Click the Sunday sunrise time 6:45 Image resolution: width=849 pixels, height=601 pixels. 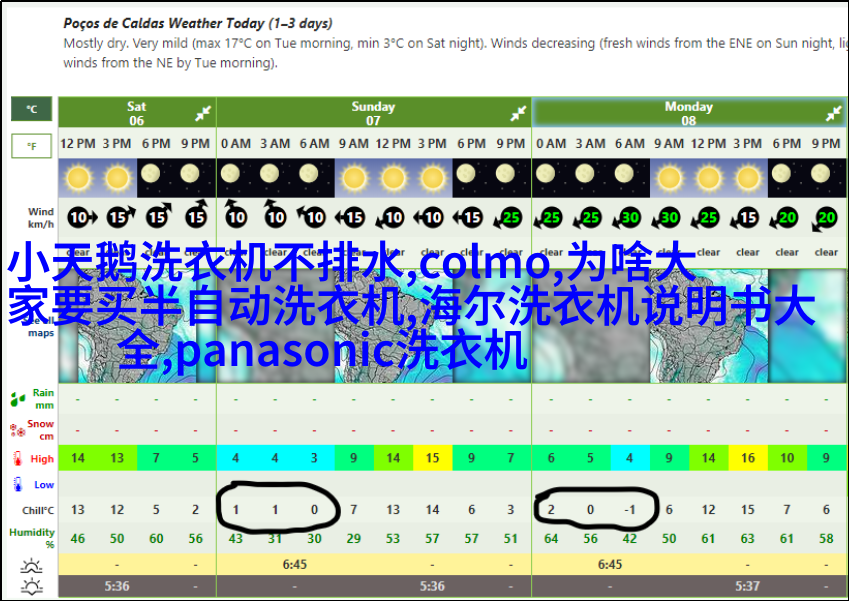[x=295, y=565]
